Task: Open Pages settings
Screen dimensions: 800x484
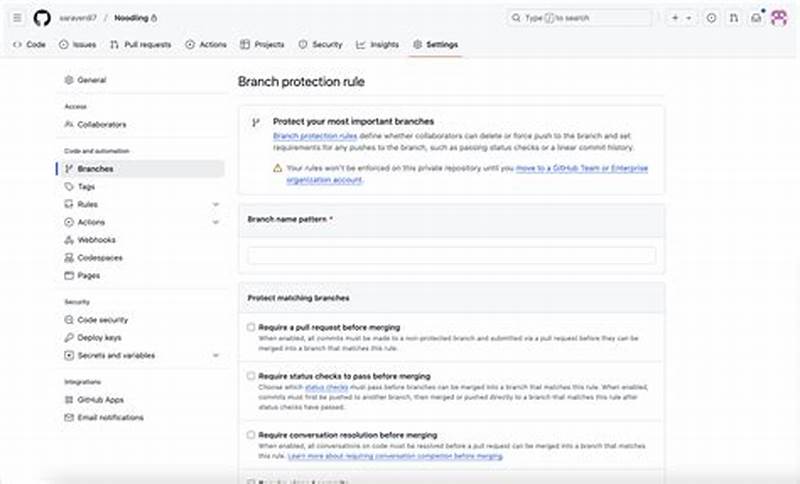Action: pyautogui.click(x=140, y=275)
